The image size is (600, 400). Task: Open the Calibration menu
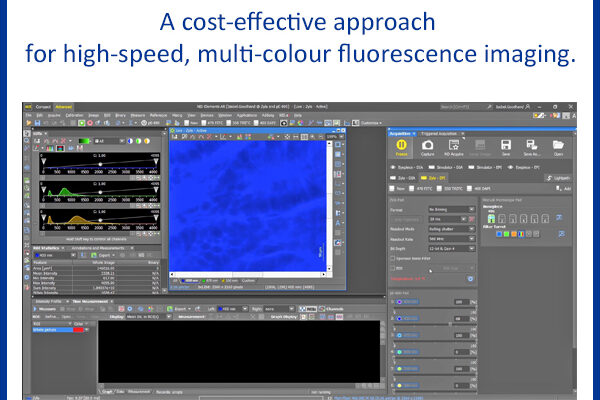(74, 115)
